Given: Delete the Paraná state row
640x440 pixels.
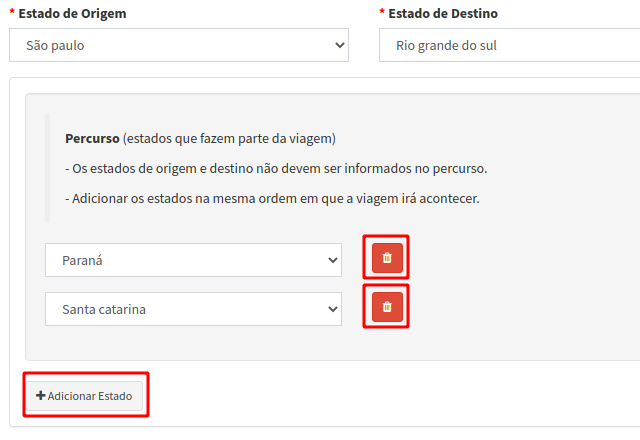Looking at the screenshot, I should point(387,258).
